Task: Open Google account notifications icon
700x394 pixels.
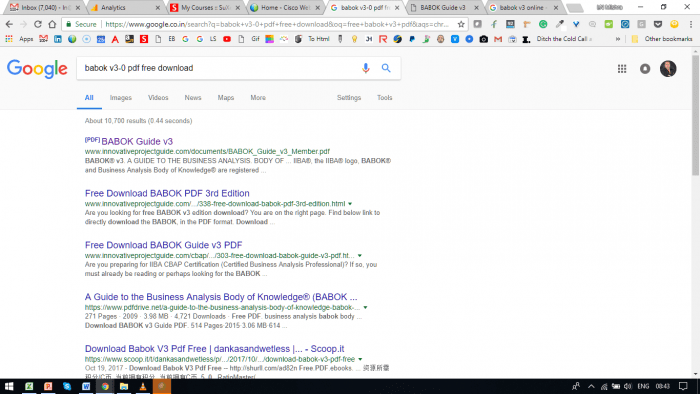Action: [645, 69]
